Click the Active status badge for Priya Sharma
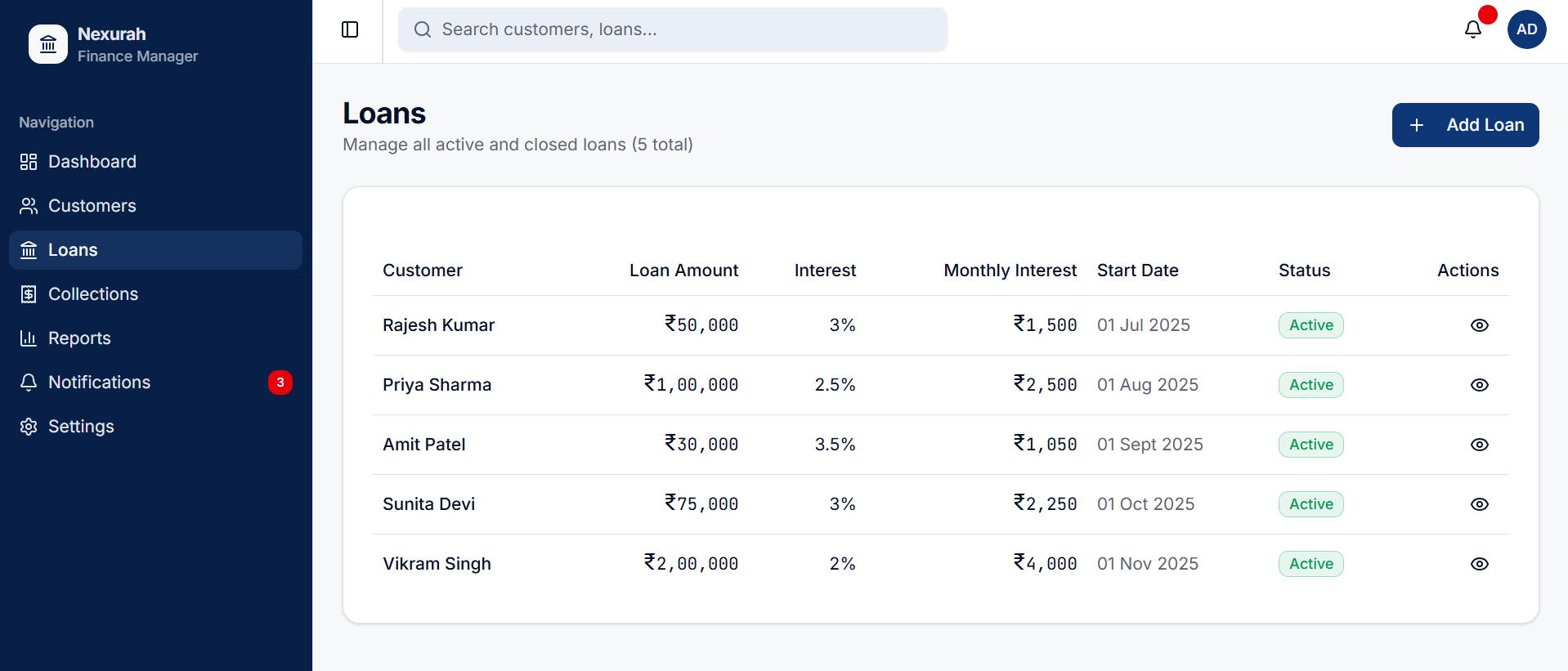The width and height of the screenshot is (1568, 671). pyautogui.click(x=1310, y=385)
